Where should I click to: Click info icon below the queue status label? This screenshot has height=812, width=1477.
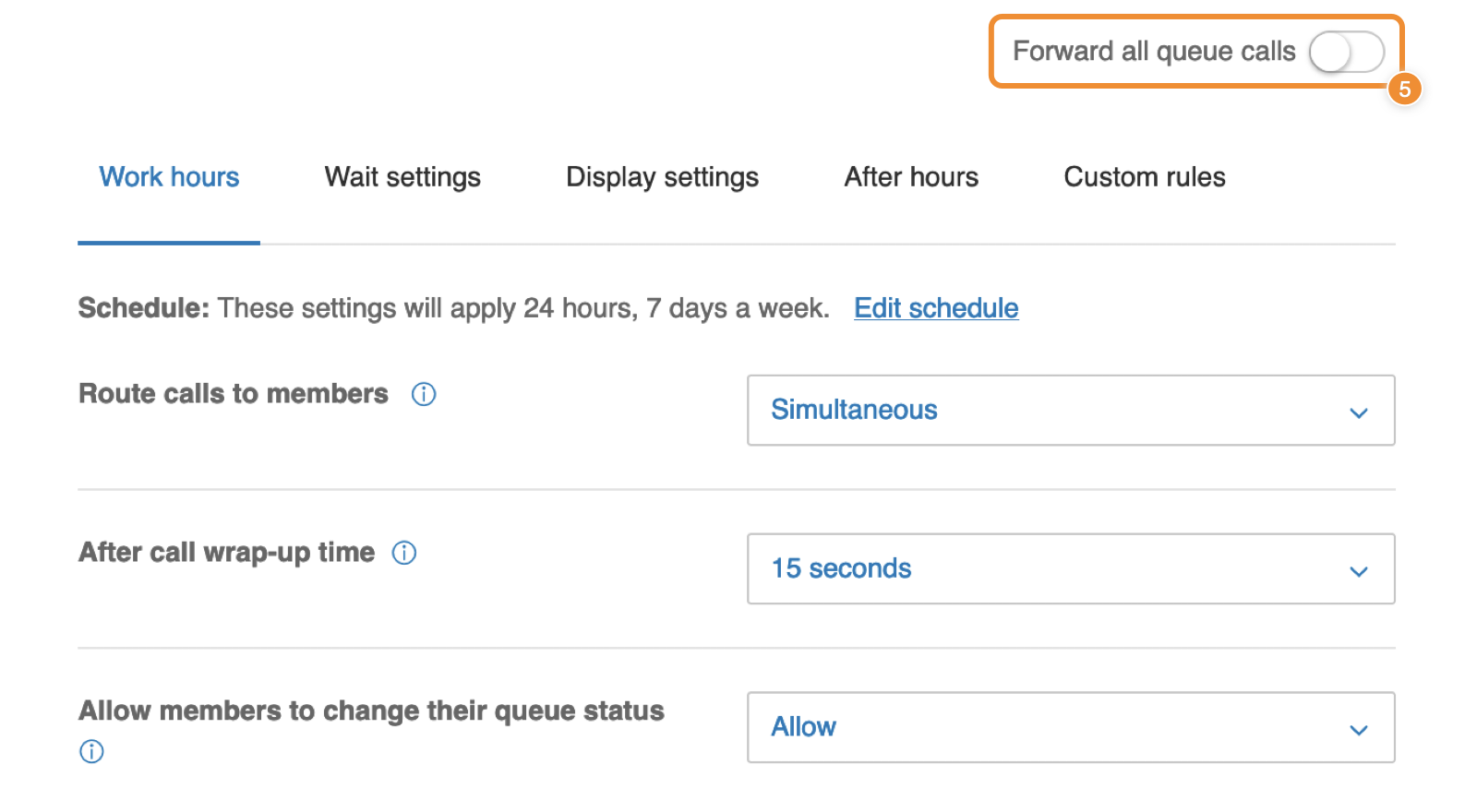coord(91,751)
